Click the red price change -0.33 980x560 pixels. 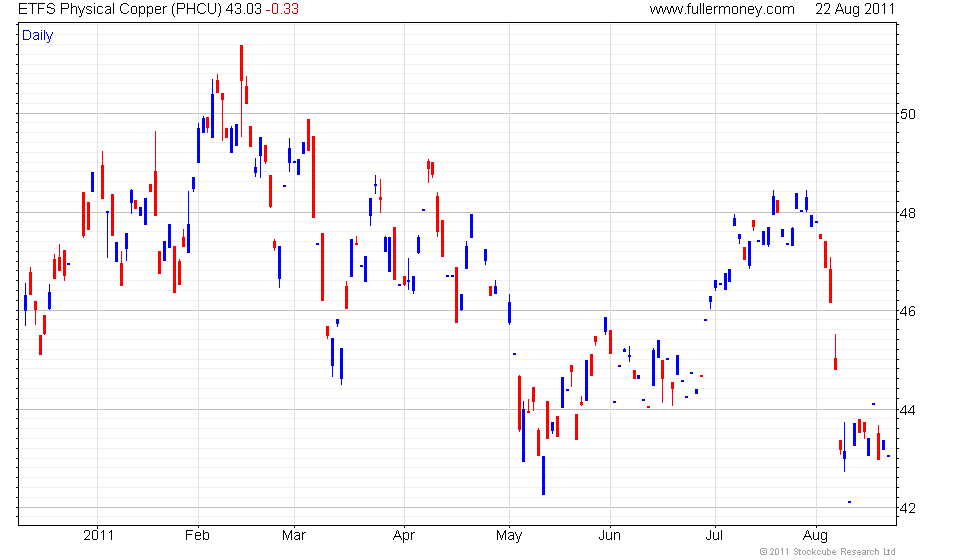(281, 9)
